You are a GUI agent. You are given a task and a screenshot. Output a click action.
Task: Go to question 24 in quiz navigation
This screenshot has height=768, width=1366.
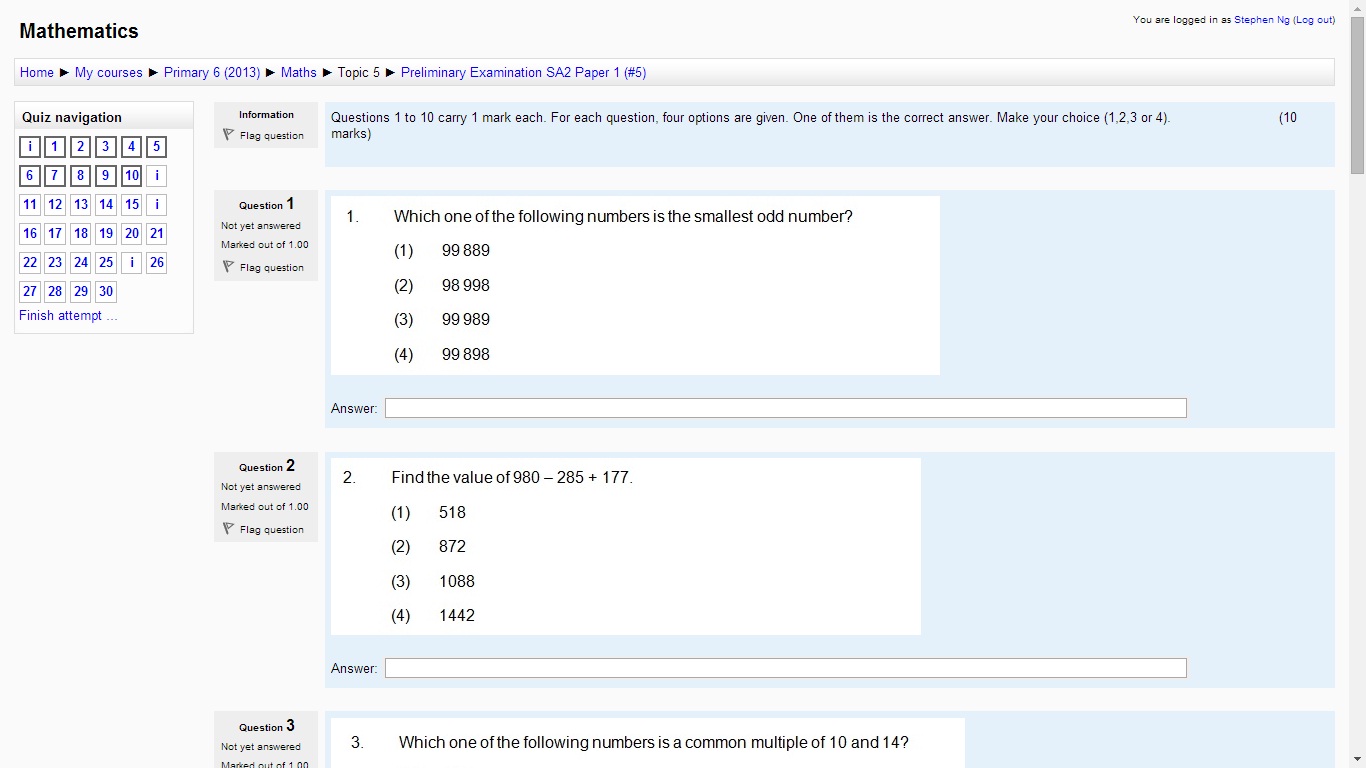click(x=81, y=263)
